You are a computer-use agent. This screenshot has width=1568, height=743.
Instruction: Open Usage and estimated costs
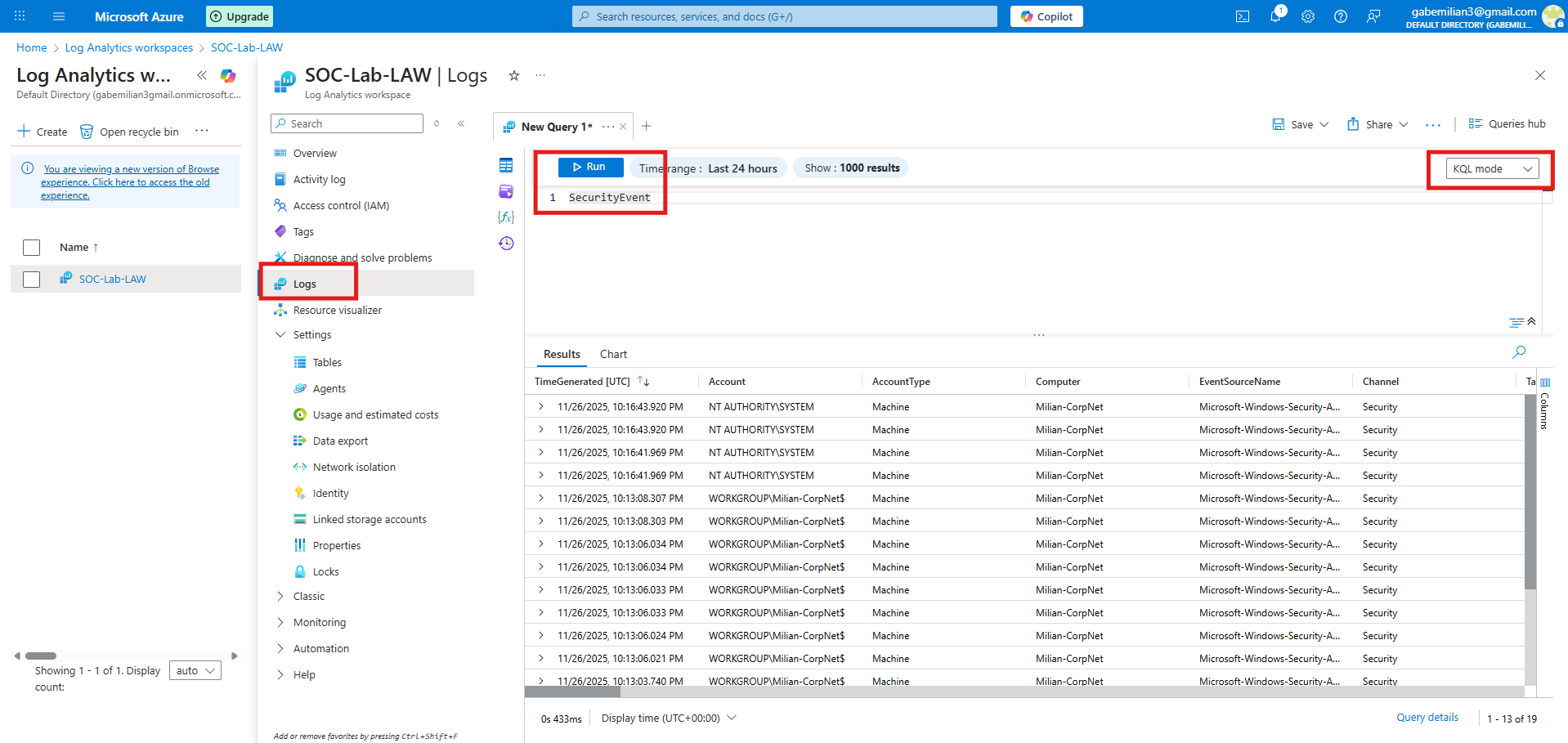coord(375,414)
